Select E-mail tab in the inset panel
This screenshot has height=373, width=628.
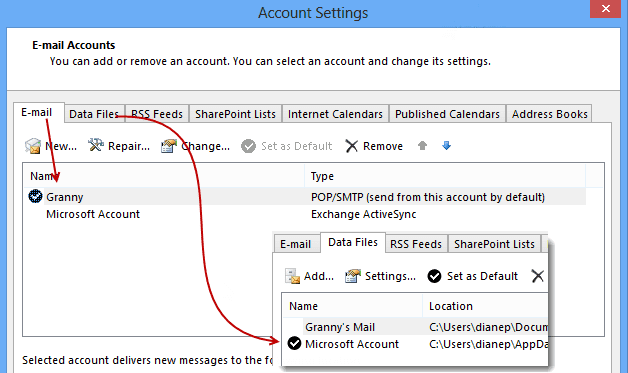point(297,244)
